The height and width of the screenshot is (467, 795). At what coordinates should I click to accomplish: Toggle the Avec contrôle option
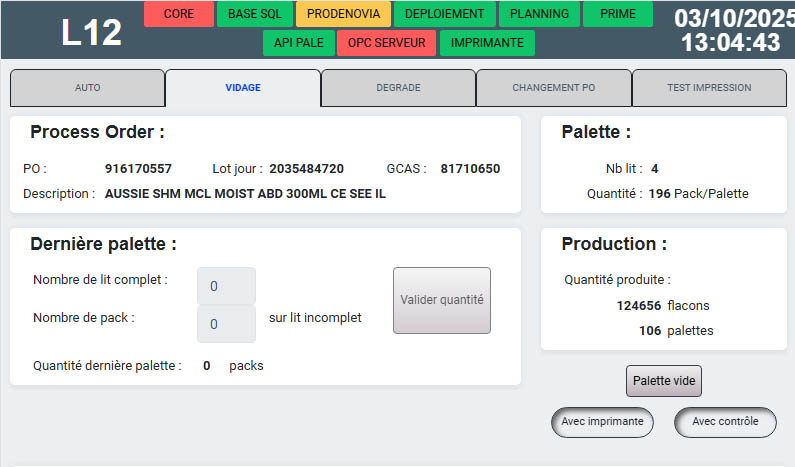pyautogui.click(x=725, y=422)
